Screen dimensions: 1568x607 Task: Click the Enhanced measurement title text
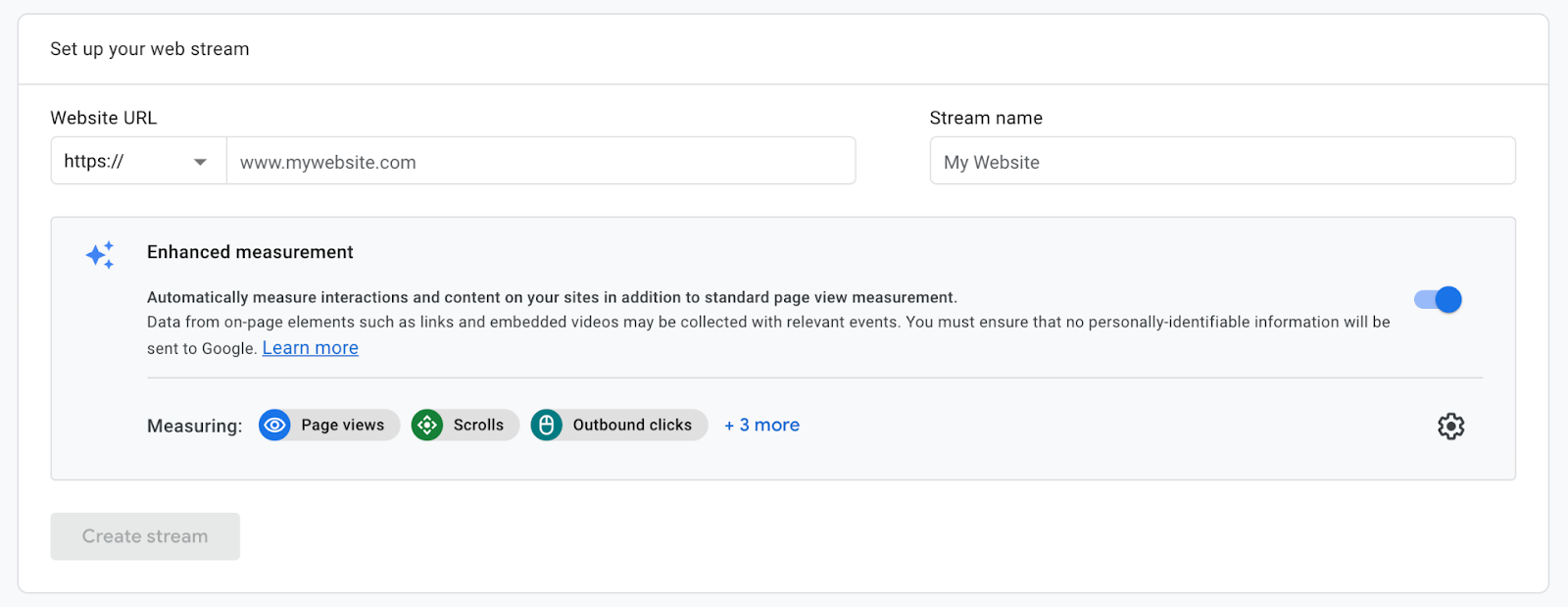click(250, 252)
